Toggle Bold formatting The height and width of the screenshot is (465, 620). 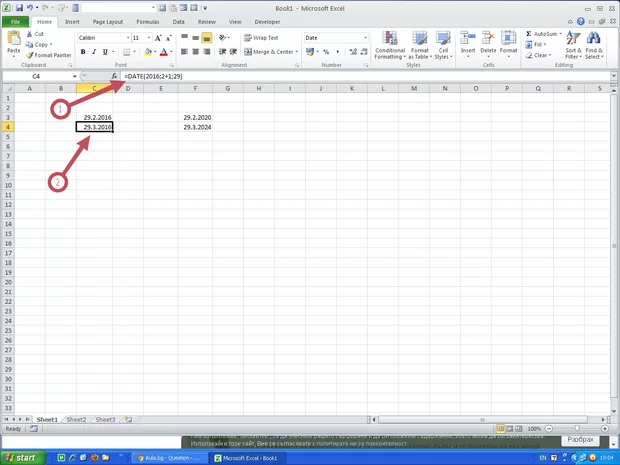(x=83, y=52)
